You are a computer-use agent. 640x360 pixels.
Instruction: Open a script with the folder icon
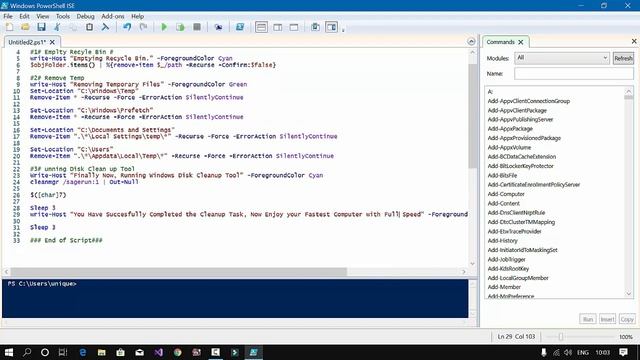tap(25, 27)
